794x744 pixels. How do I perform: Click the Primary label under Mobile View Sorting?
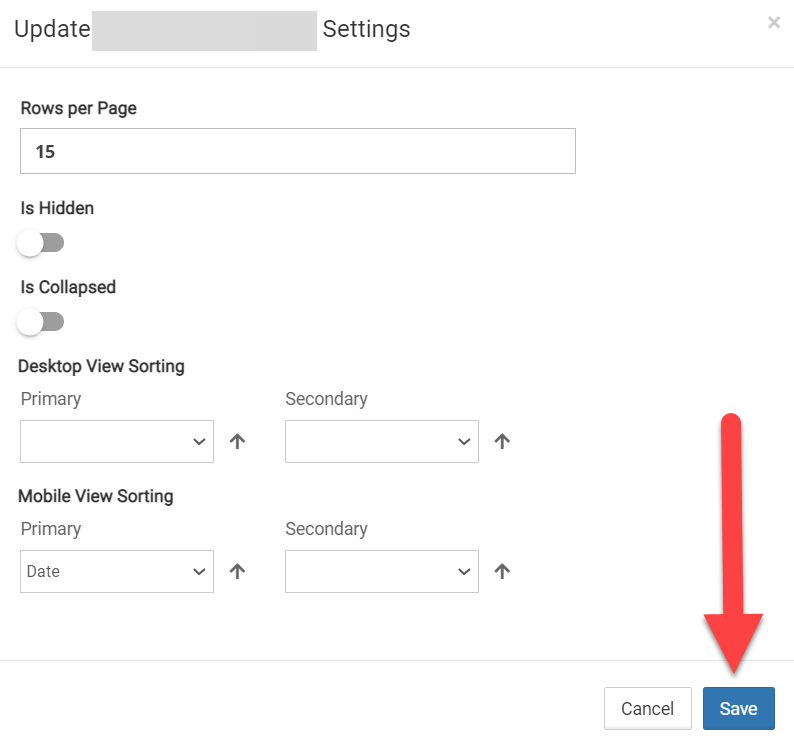[51, 529]
